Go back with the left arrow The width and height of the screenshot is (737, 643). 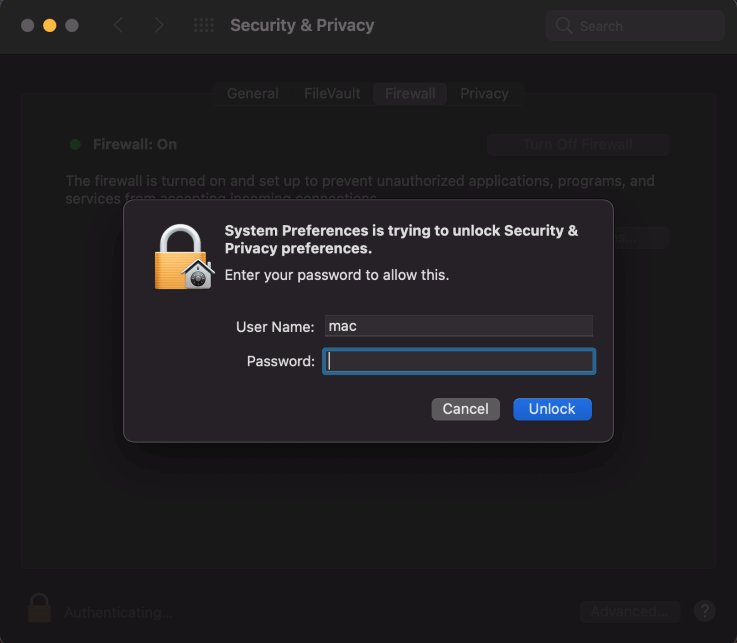coord(118,25)
